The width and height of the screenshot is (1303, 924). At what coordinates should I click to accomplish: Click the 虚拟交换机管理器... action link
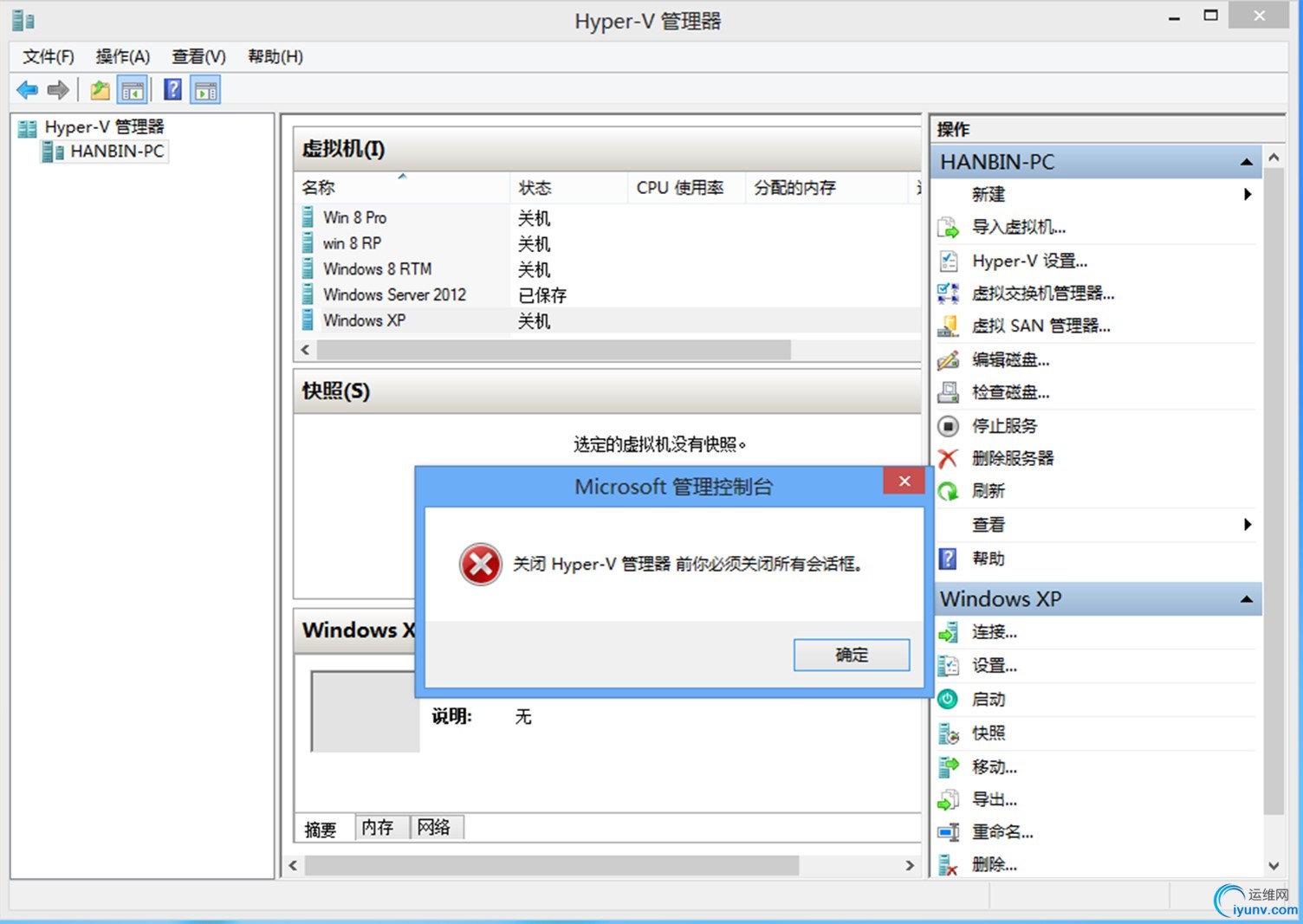point(1043,294)
